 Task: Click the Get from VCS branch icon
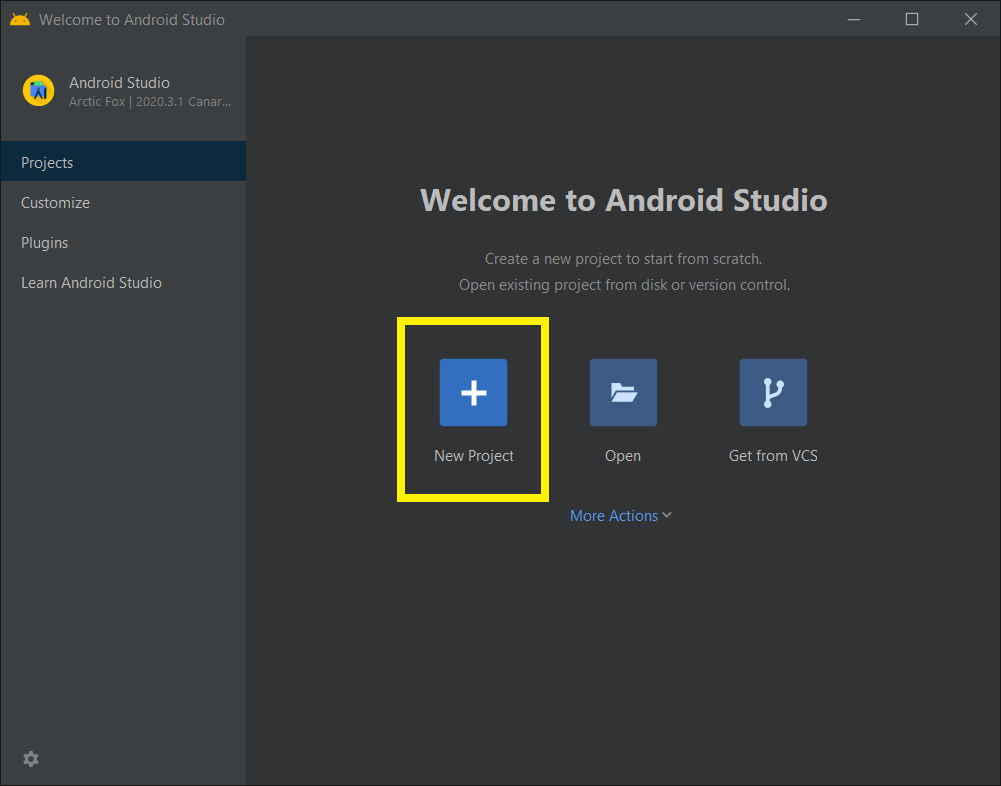pos(773,392)
